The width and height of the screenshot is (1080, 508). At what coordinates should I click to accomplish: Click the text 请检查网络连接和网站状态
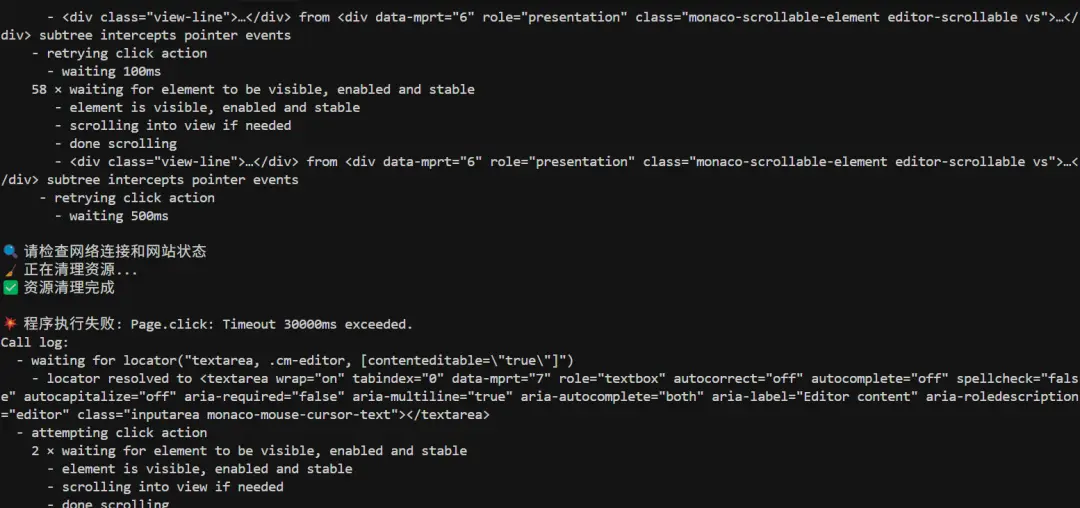(115, 251)
